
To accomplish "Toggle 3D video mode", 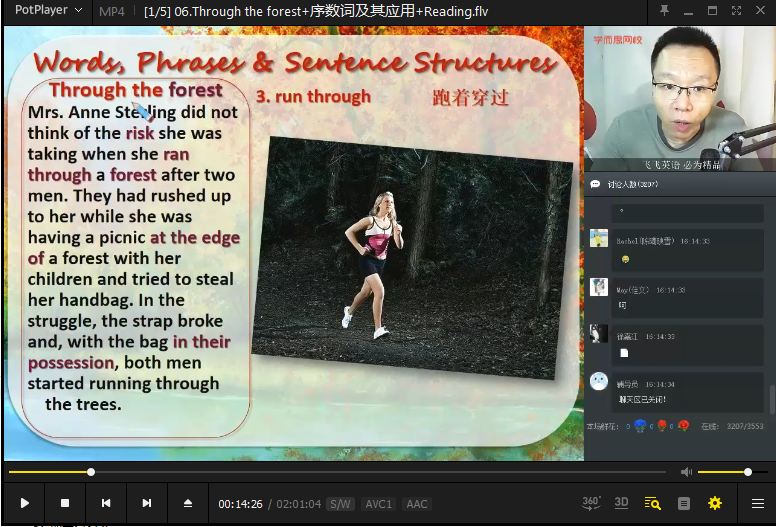I will 621,503.
